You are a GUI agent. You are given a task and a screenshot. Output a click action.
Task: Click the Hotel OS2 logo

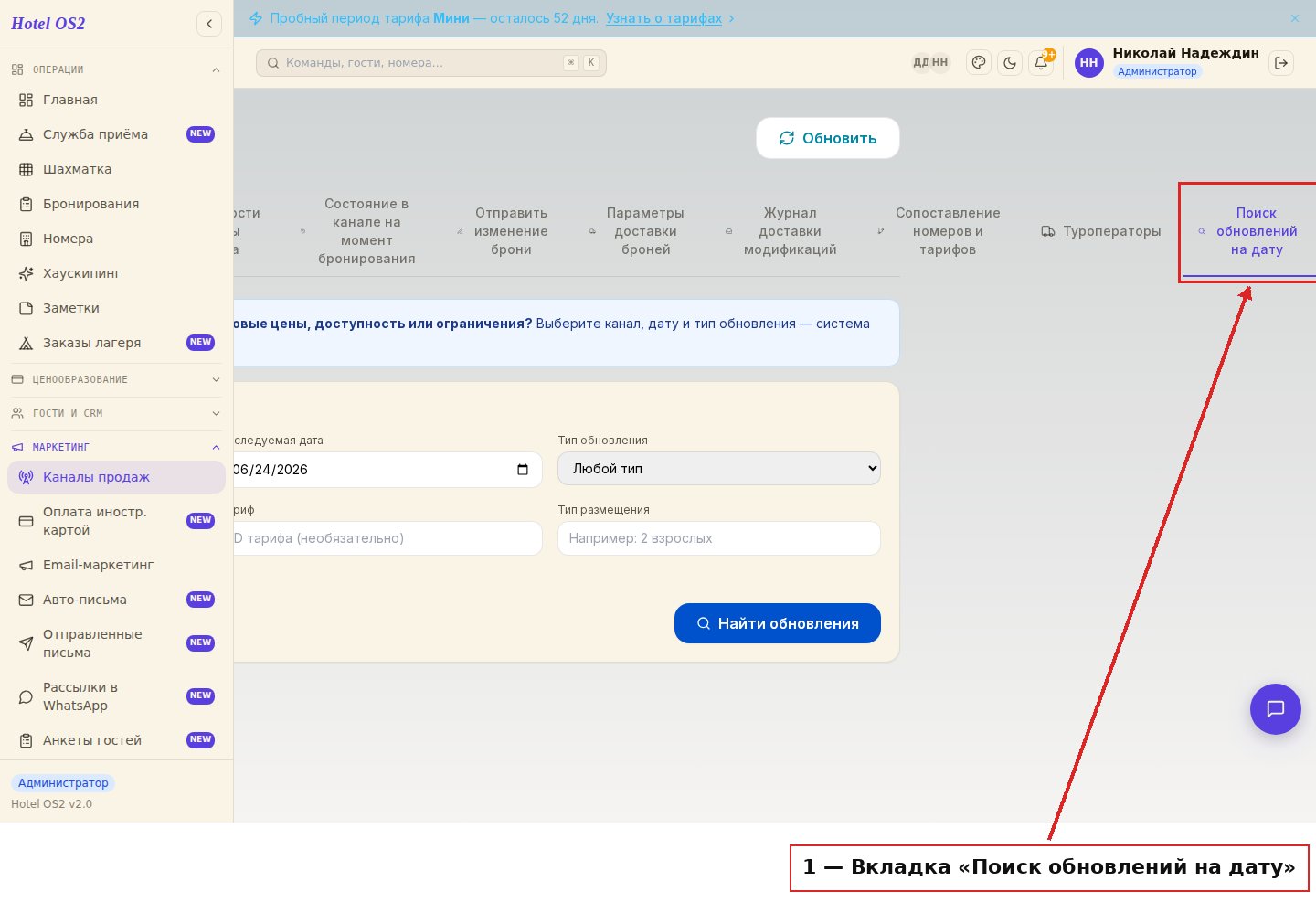tap(48, 24)
